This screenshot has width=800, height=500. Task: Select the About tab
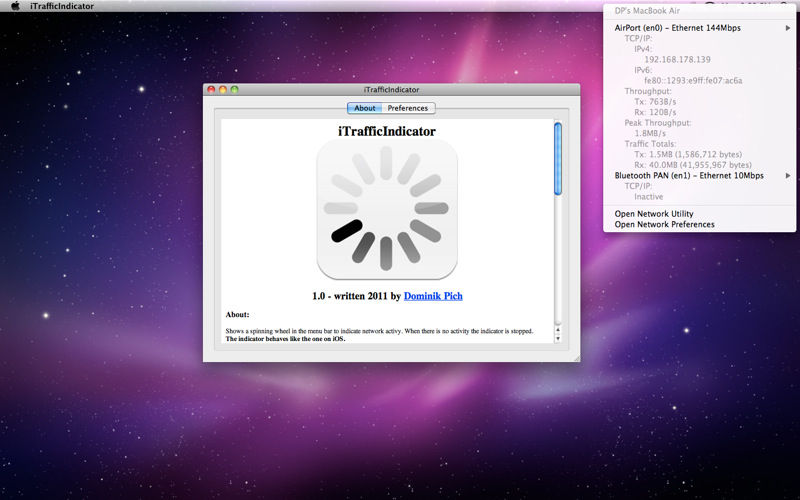pyautogui.click(x=365, y=108)
